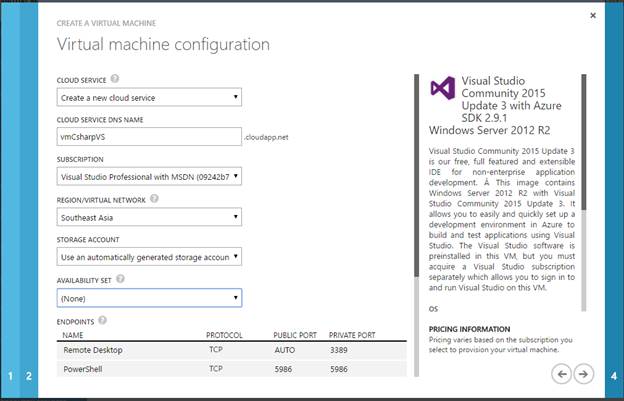Jump to wizard step 4

click(x=614, y=376)
